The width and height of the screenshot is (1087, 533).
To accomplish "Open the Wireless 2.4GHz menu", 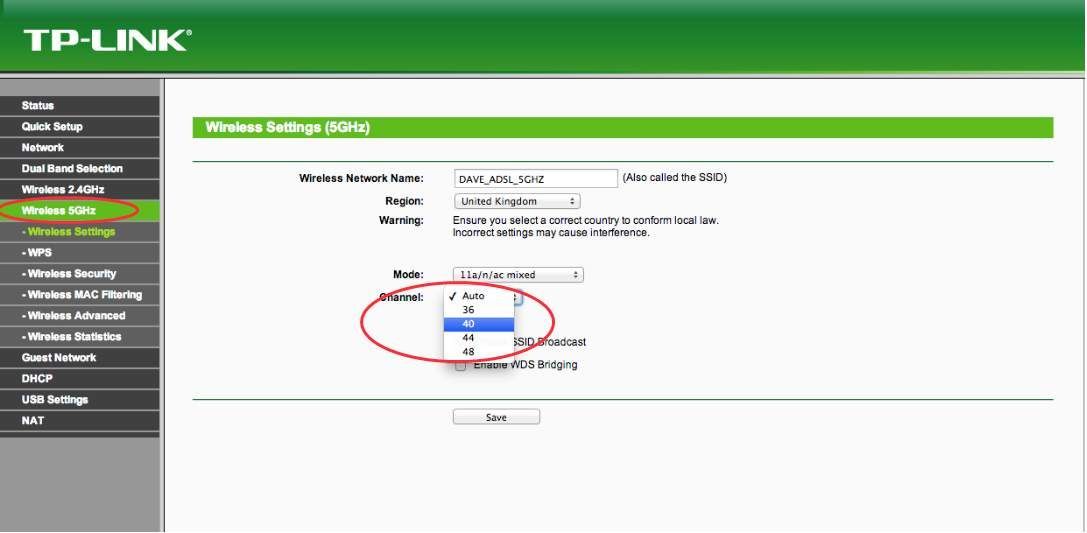I will coord(80,189).
